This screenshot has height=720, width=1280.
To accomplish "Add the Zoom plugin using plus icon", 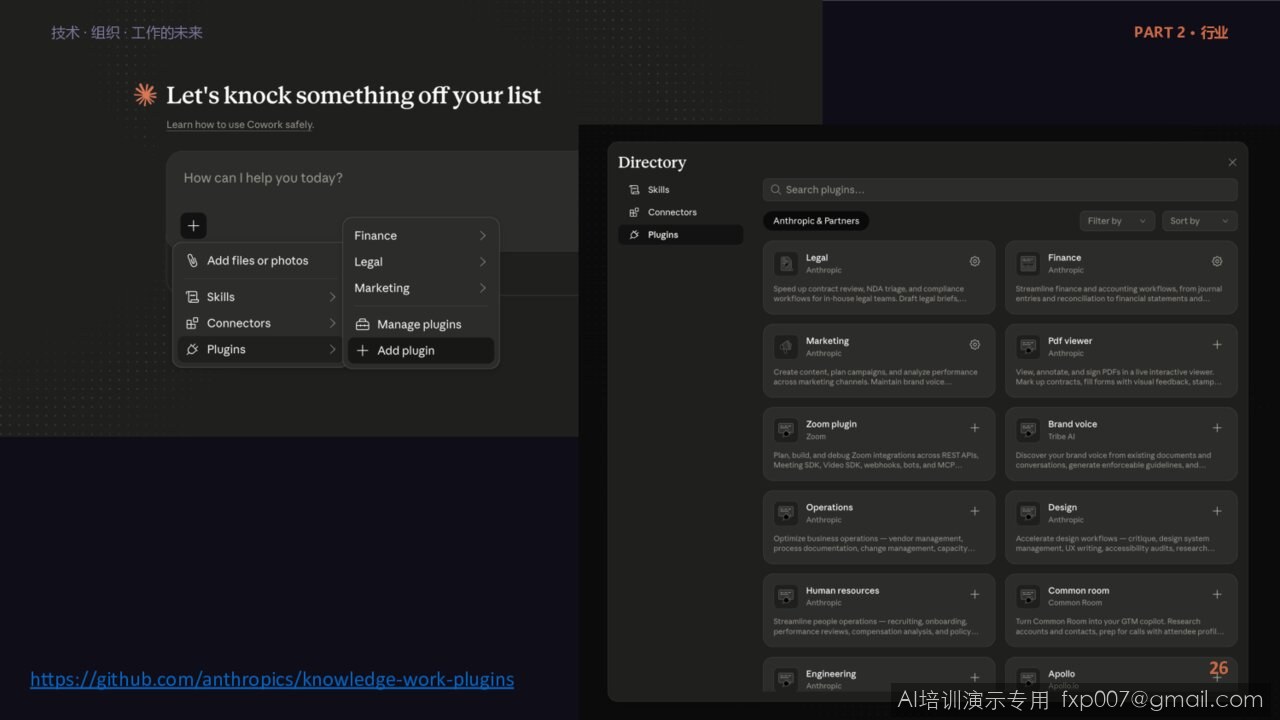I will point(975,428).
